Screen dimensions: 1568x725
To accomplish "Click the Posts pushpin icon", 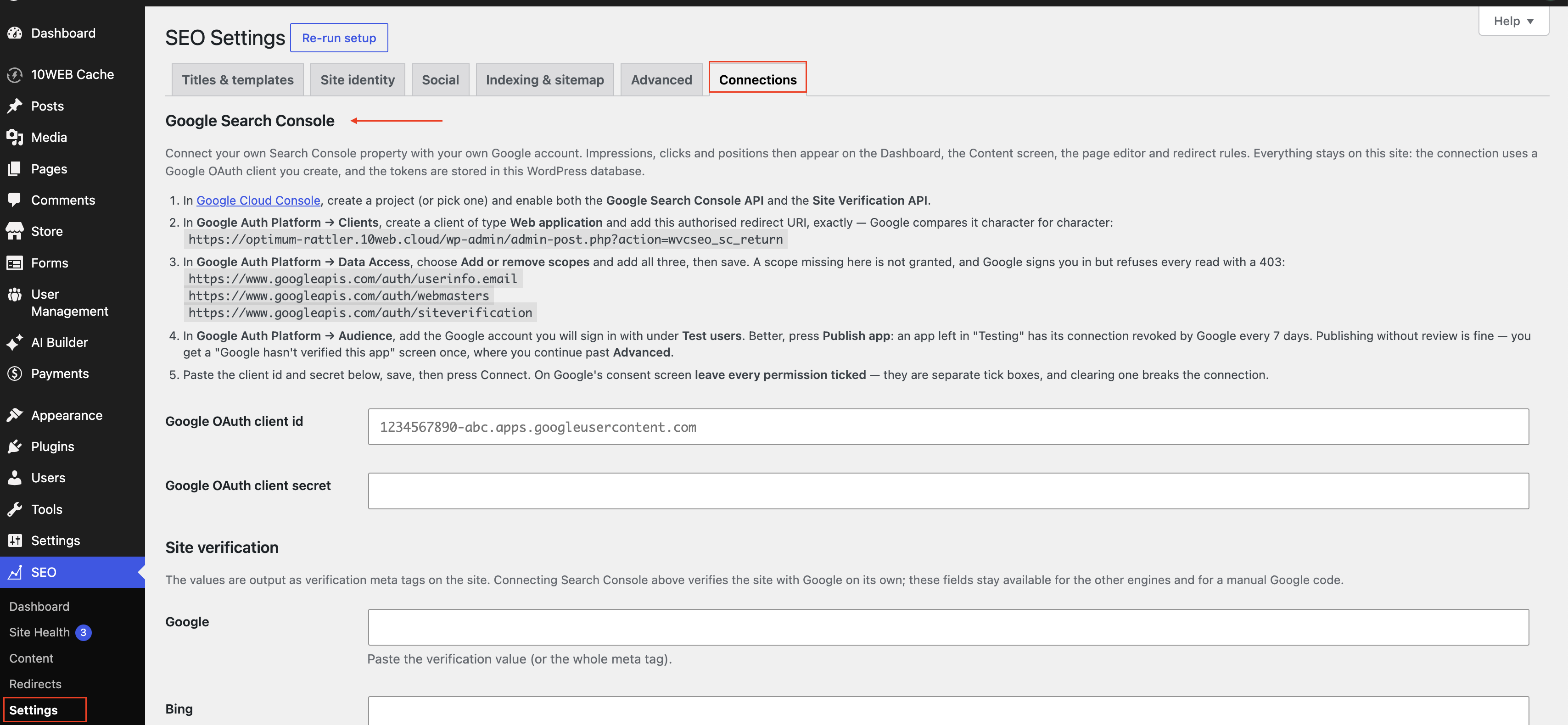I will pyautogui.click(x=15, y=106).
